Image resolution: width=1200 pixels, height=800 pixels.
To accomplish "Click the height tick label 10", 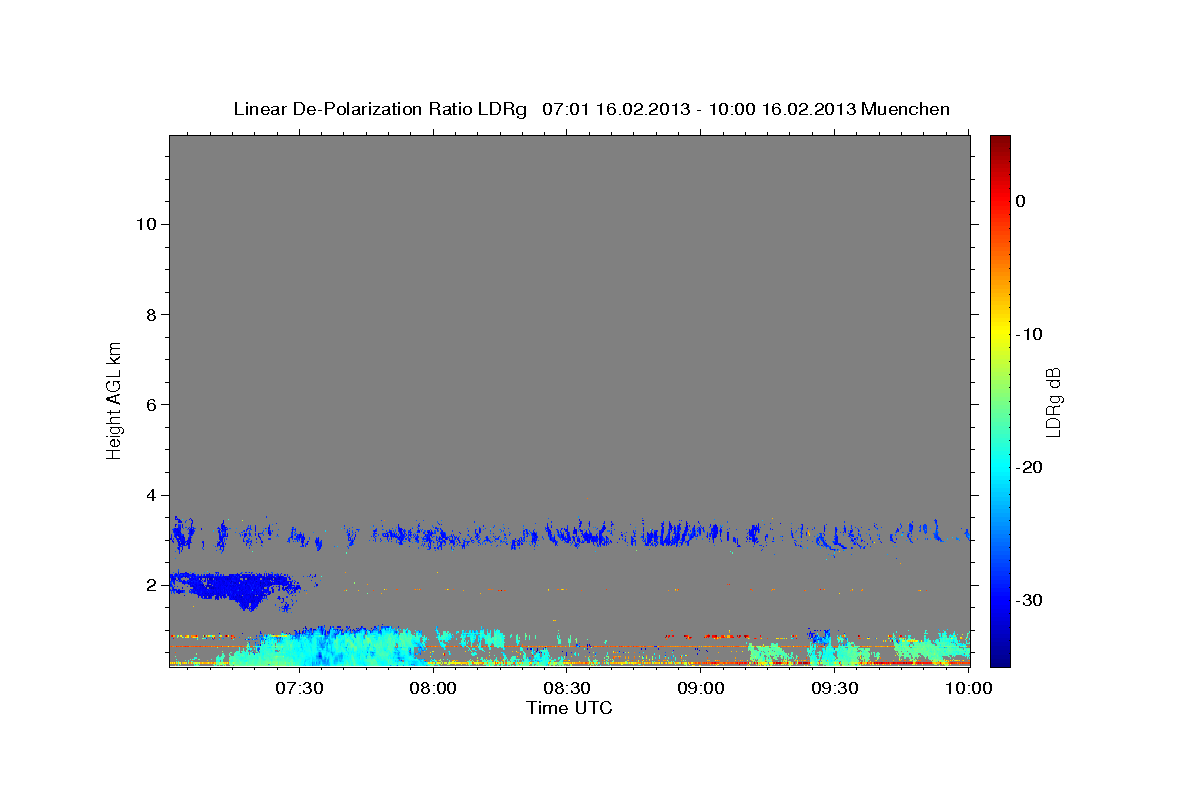I will click(x=146, y=224).
